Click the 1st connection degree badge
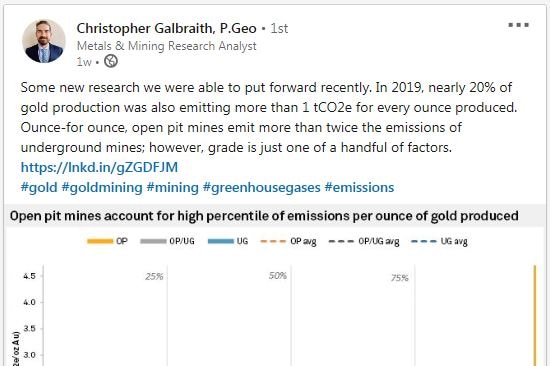 tap(279, 28)
